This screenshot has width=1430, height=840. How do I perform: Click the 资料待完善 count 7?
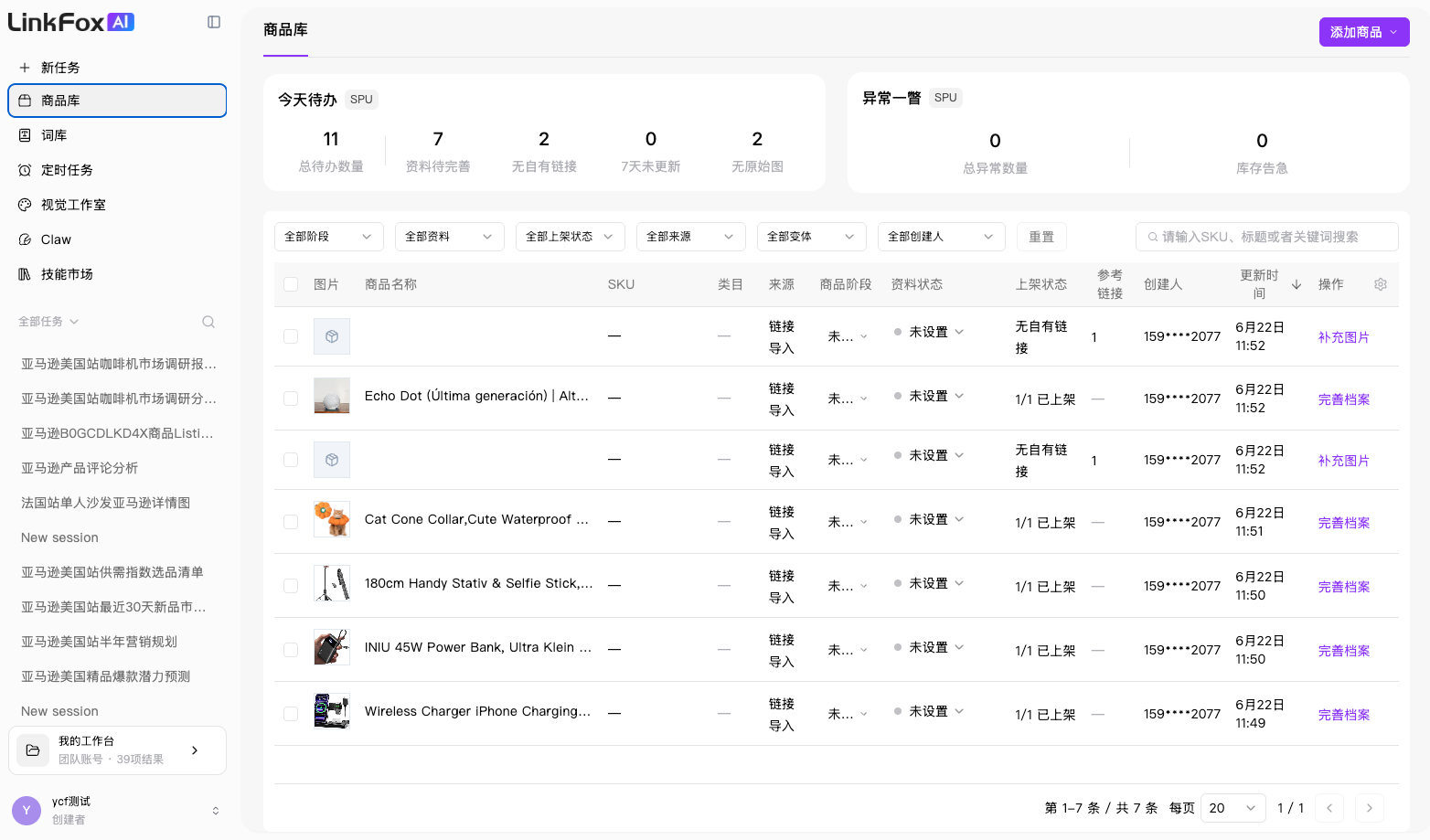point(438,139)
